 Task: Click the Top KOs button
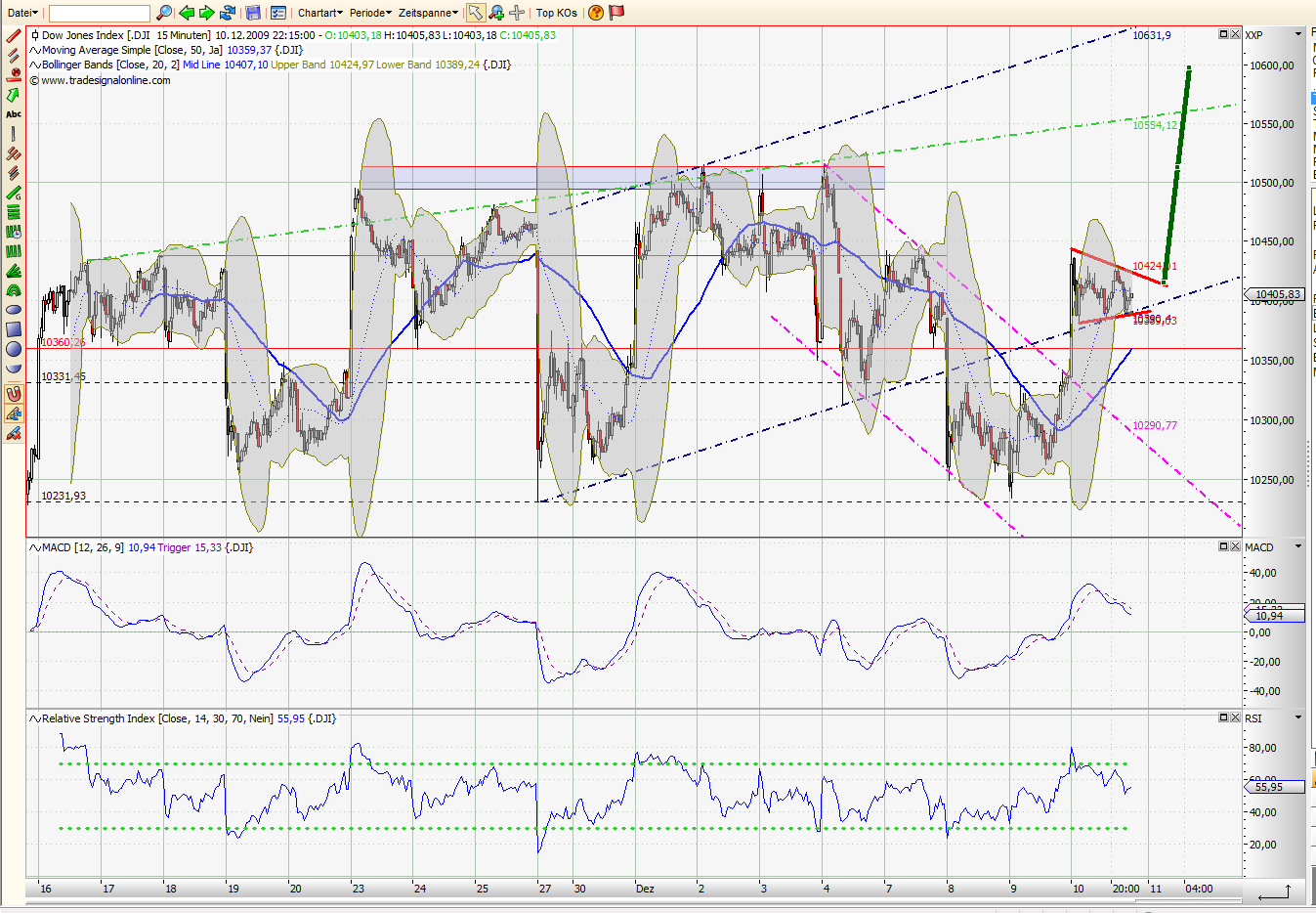tap(555, 13)
